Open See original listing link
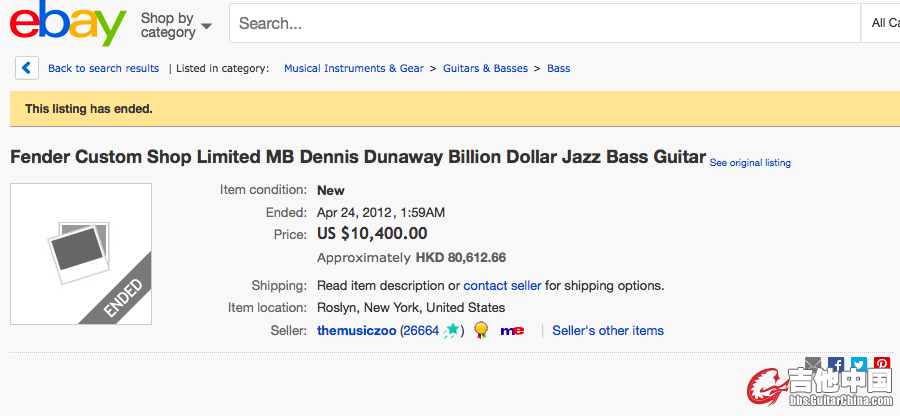Viewport: 900px width, 416px height. coord(750,163)
